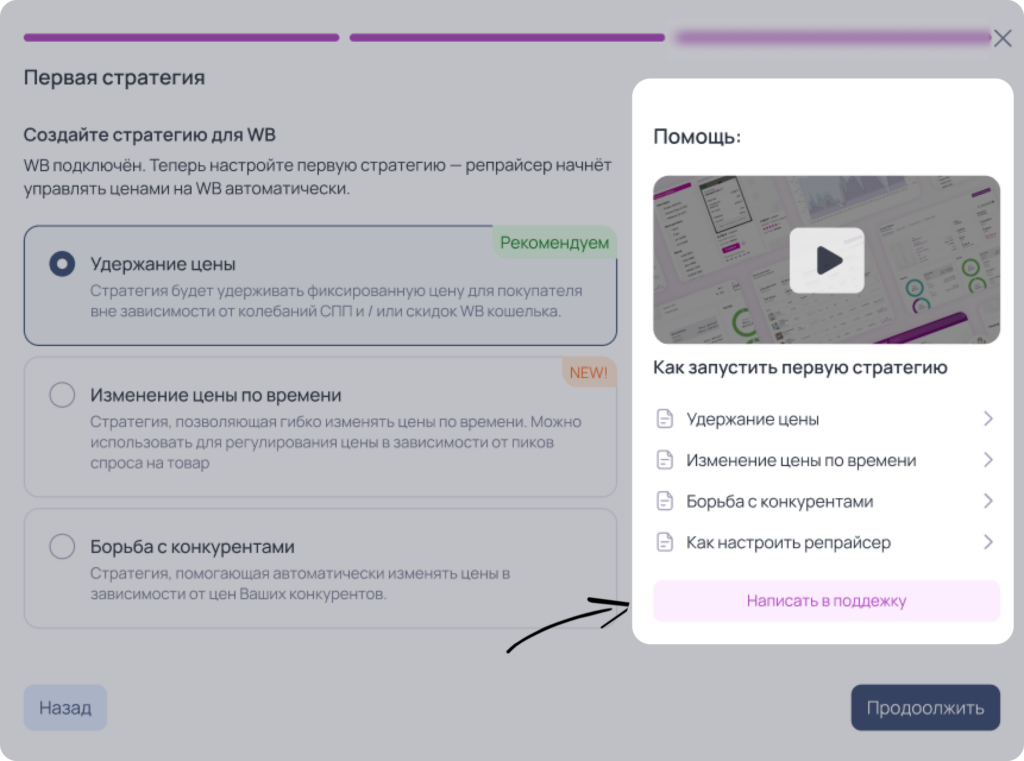Open the Как настроить репрайсер article

click(x=826, y=542)
